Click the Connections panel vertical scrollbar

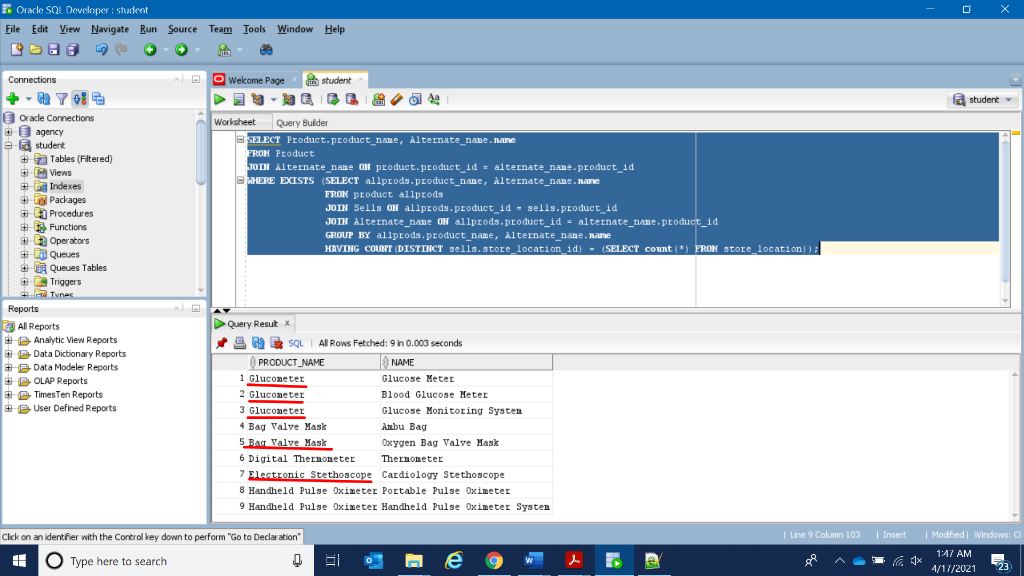200,153
